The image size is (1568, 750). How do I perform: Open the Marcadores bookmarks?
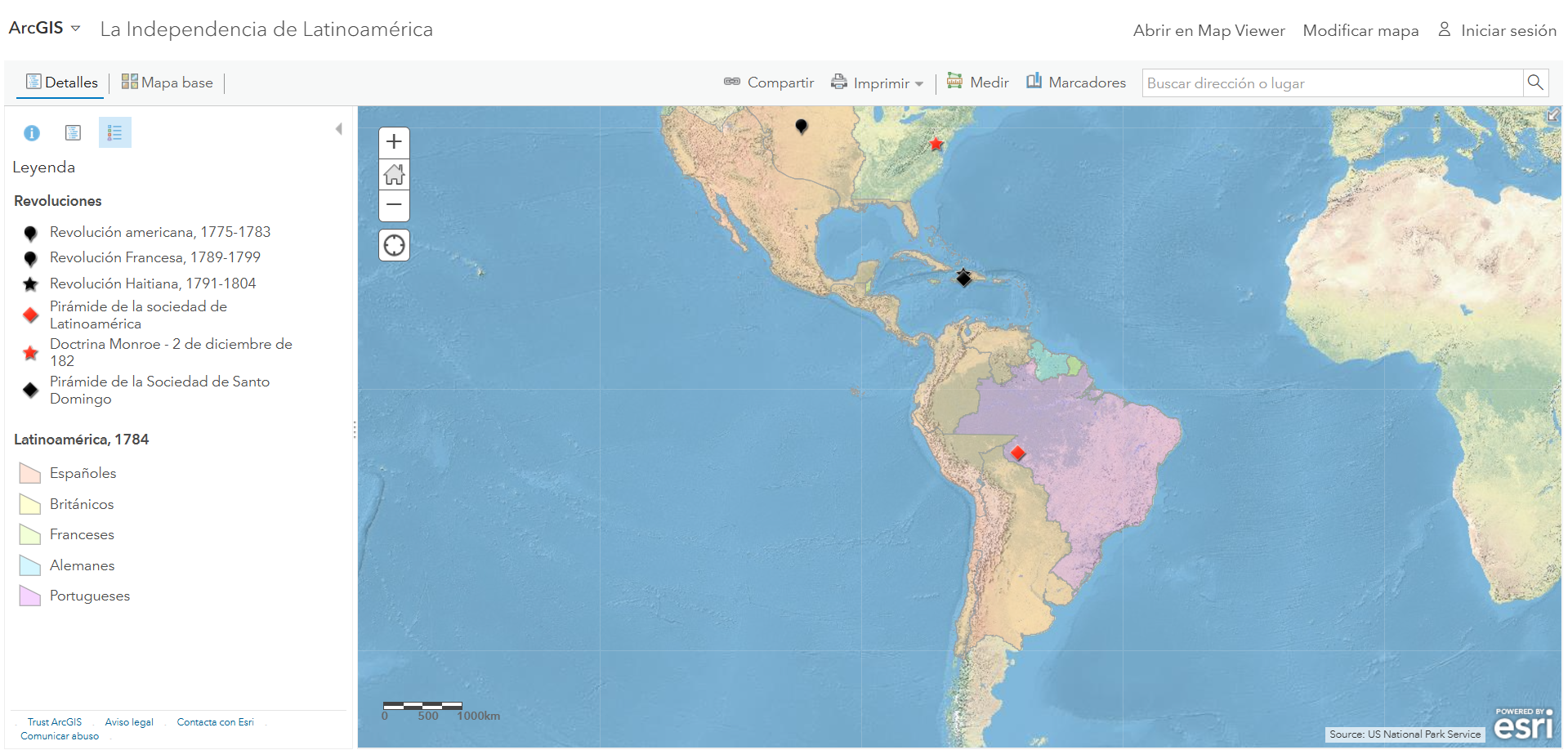(1076, 83)
